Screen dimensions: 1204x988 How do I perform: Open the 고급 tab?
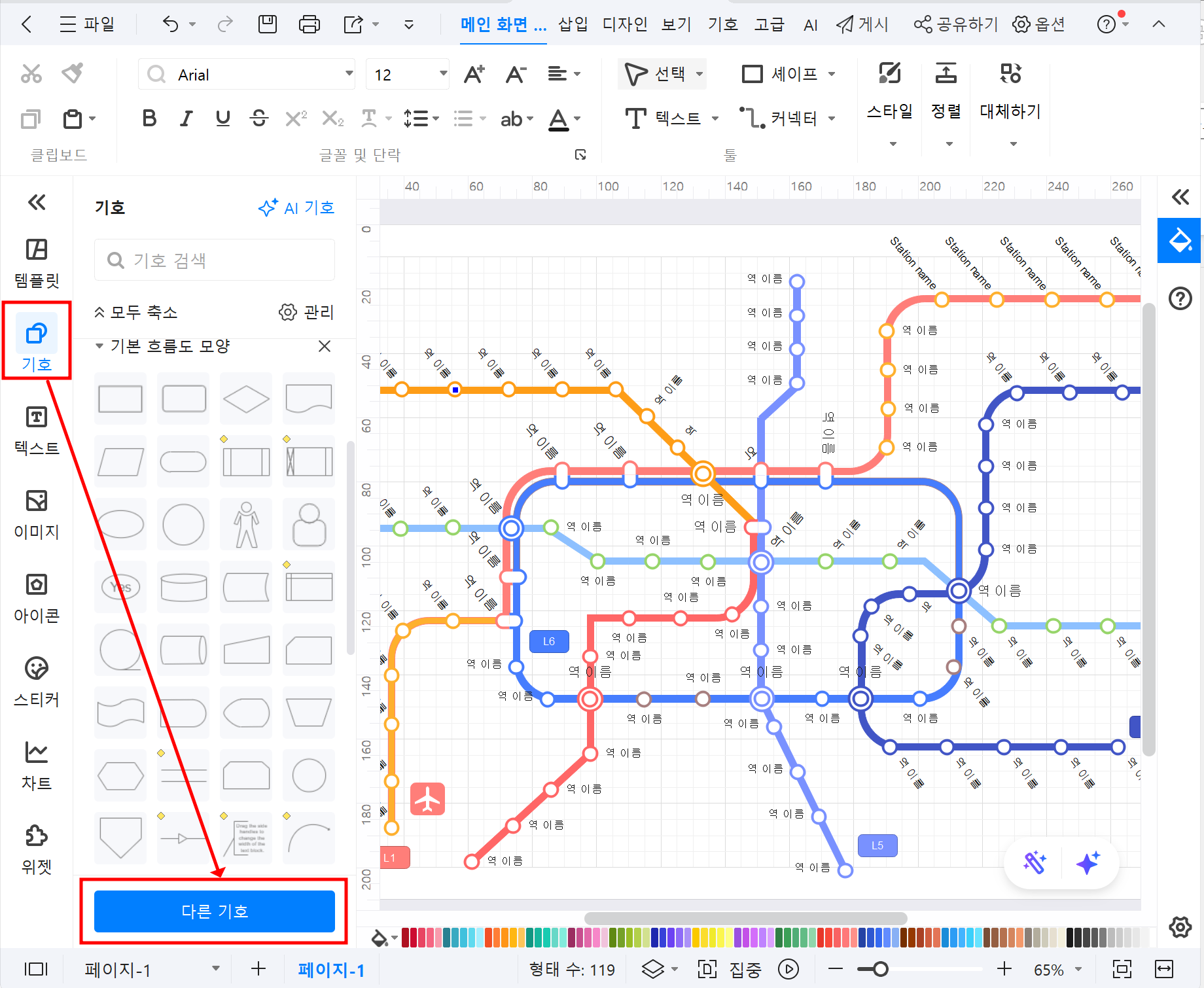tap(769, 25)
